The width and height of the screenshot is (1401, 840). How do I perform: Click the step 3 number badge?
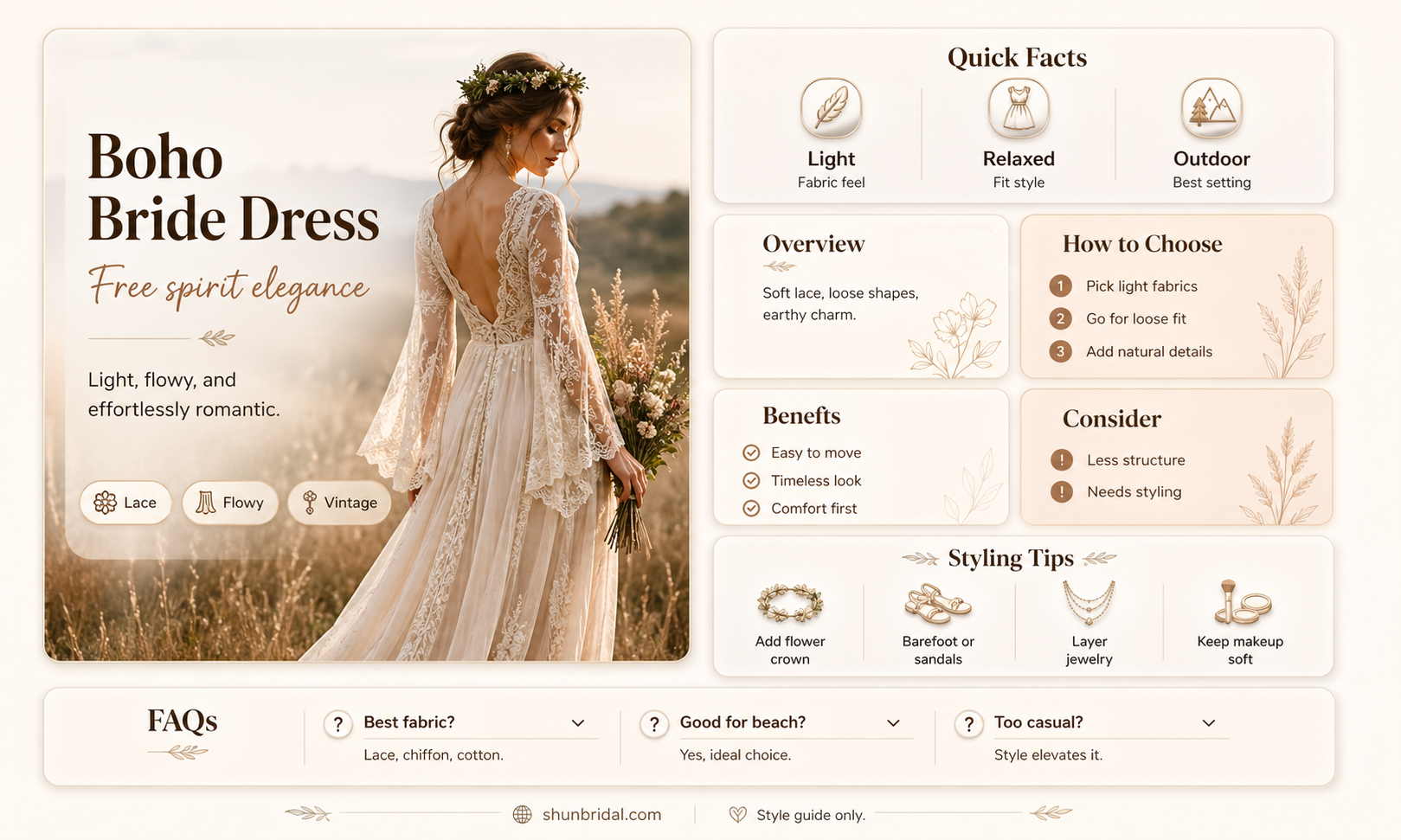coord(1060,351)
